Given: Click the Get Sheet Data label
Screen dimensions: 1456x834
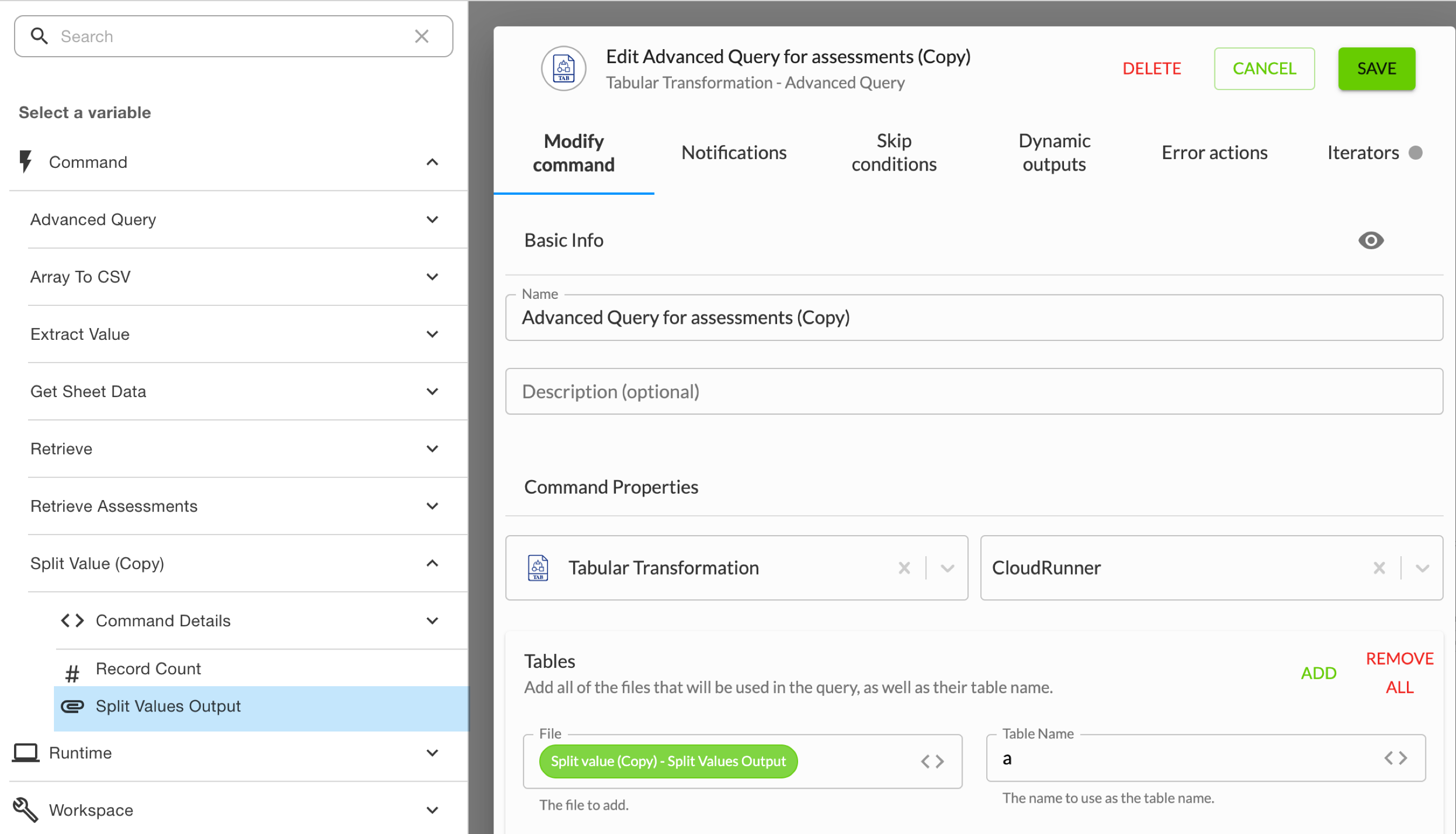Looking at the screenshot, I should (x=88, y=392).
